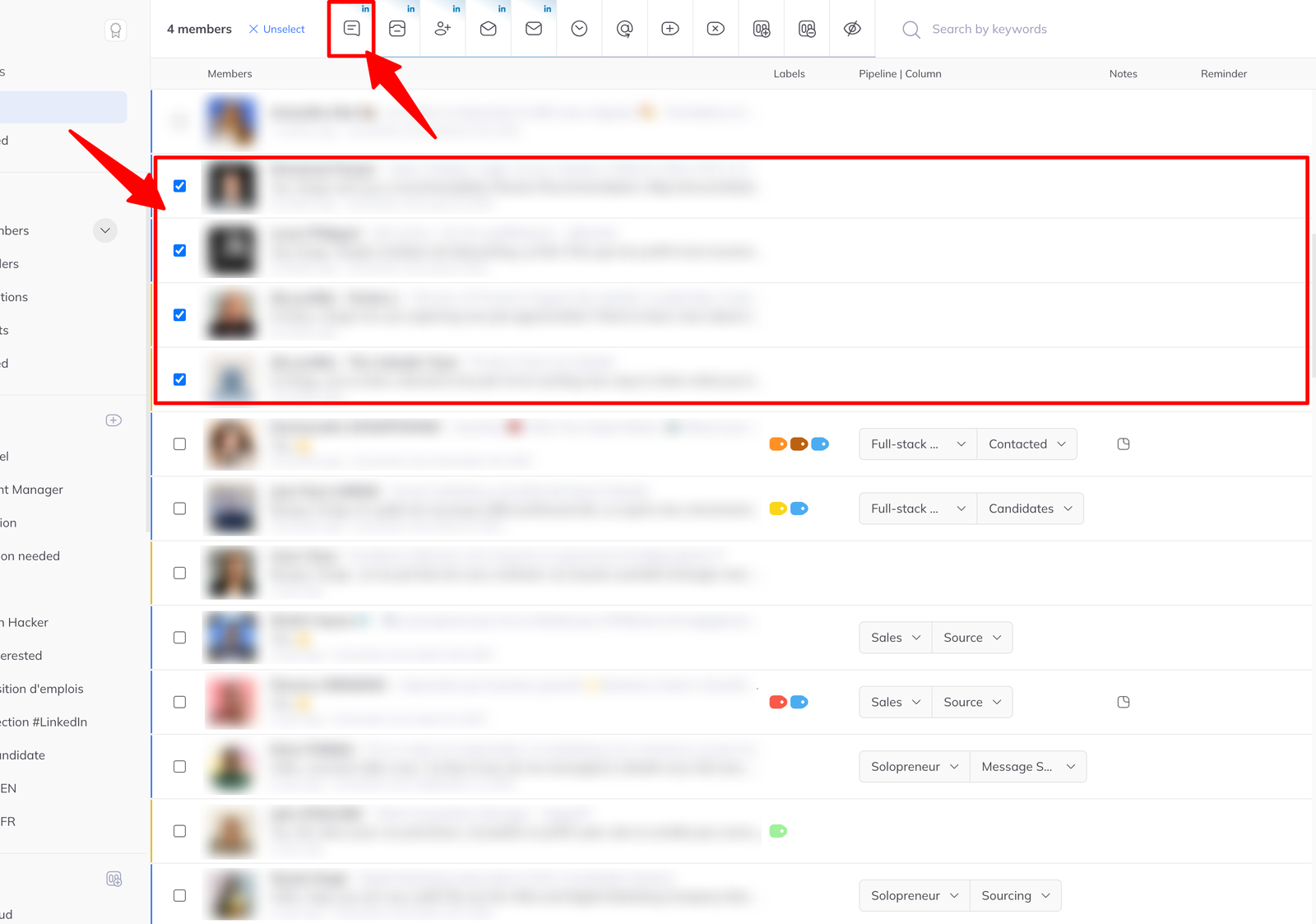Open the LinkedIn message bulk action
This screenshot has width=1316, height=924.
coord(352,29)
